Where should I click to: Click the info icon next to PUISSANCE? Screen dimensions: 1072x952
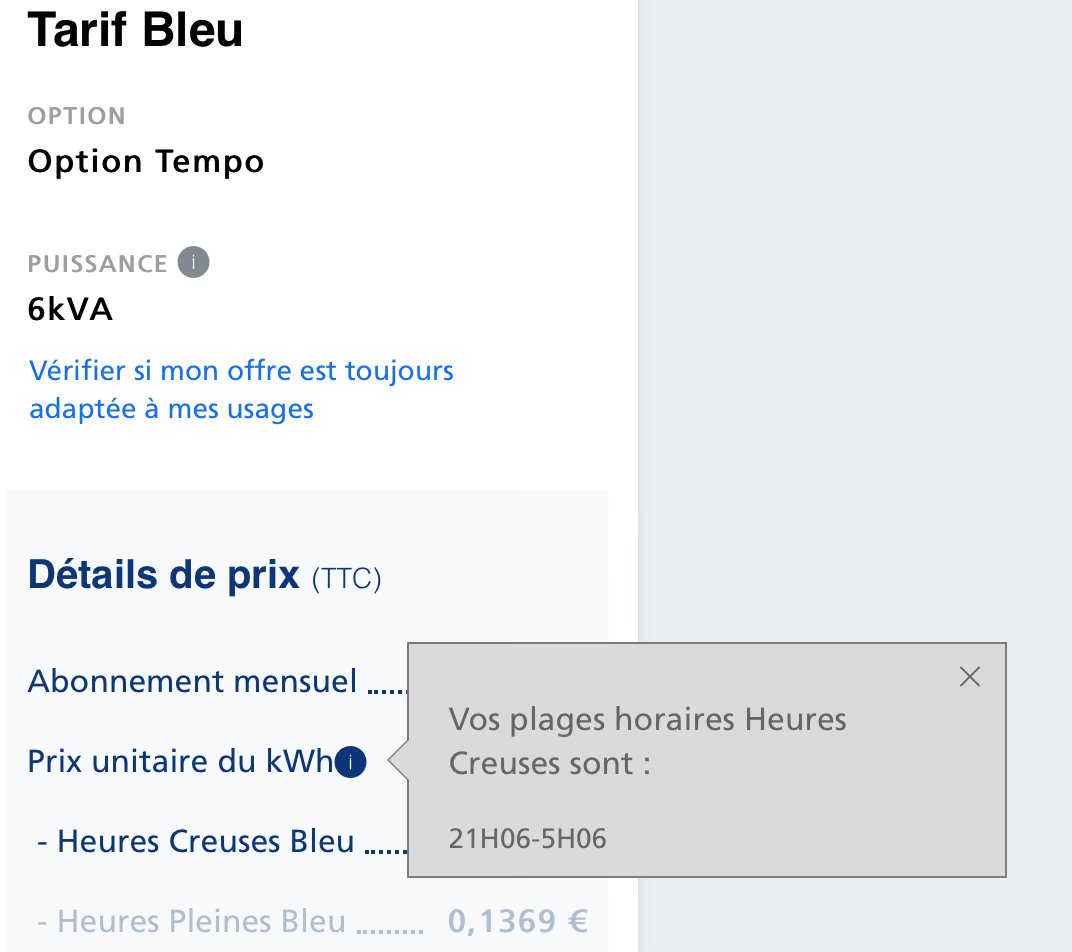click(193, 262)
